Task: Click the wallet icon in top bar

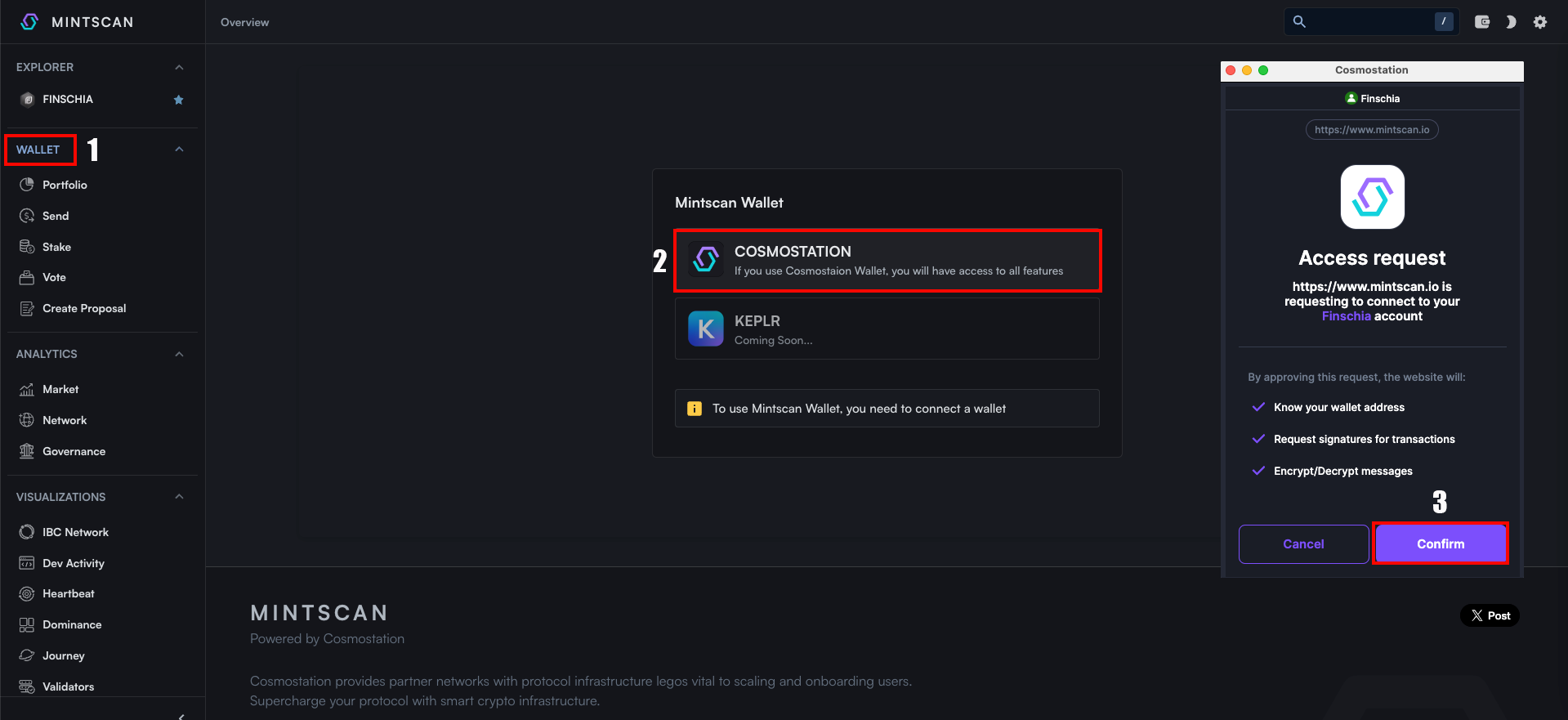Action: click(1482, 22)
